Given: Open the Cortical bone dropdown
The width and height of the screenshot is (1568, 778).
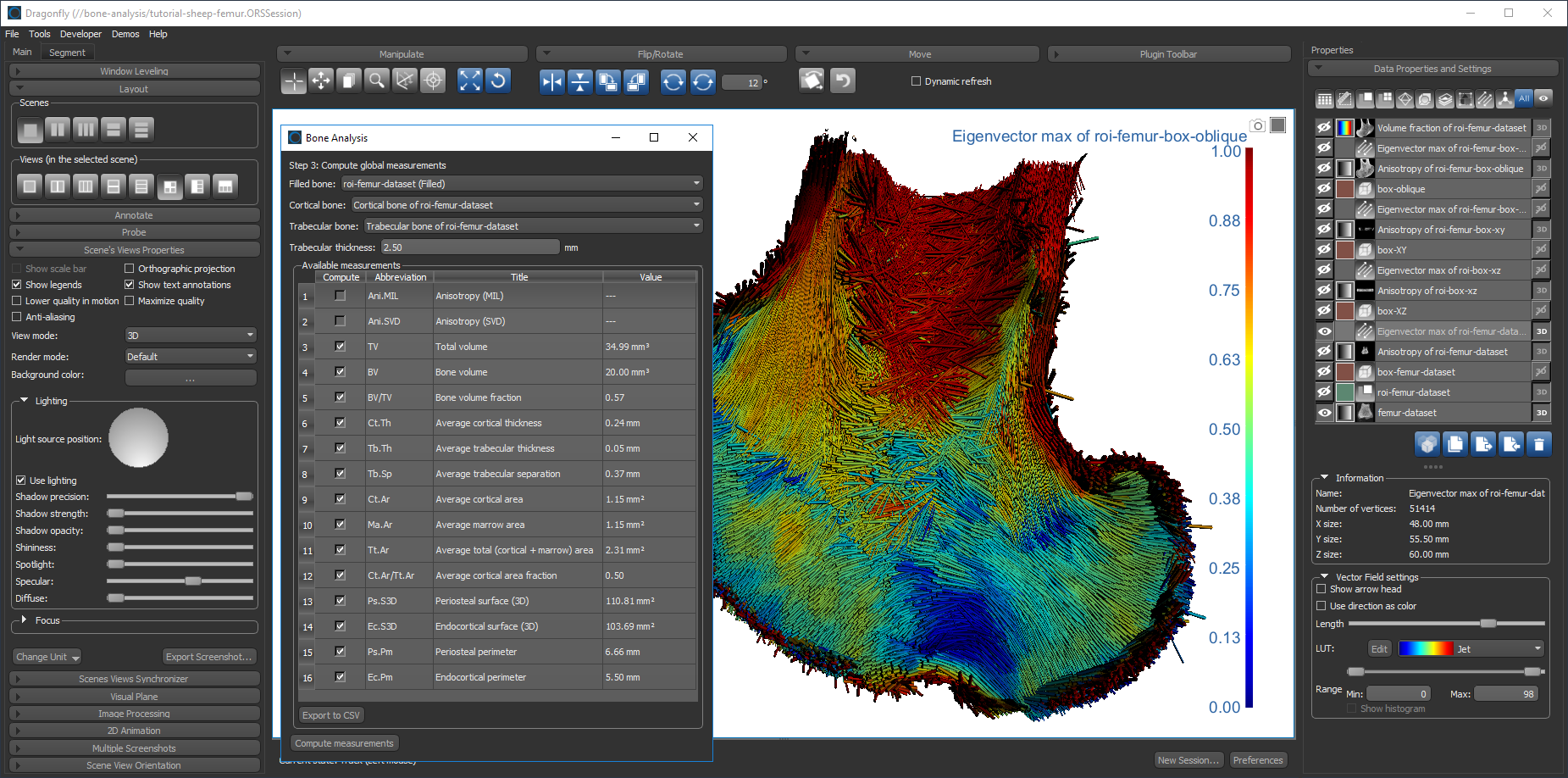Looking at the screenshot, I should [x=527, y=205].
